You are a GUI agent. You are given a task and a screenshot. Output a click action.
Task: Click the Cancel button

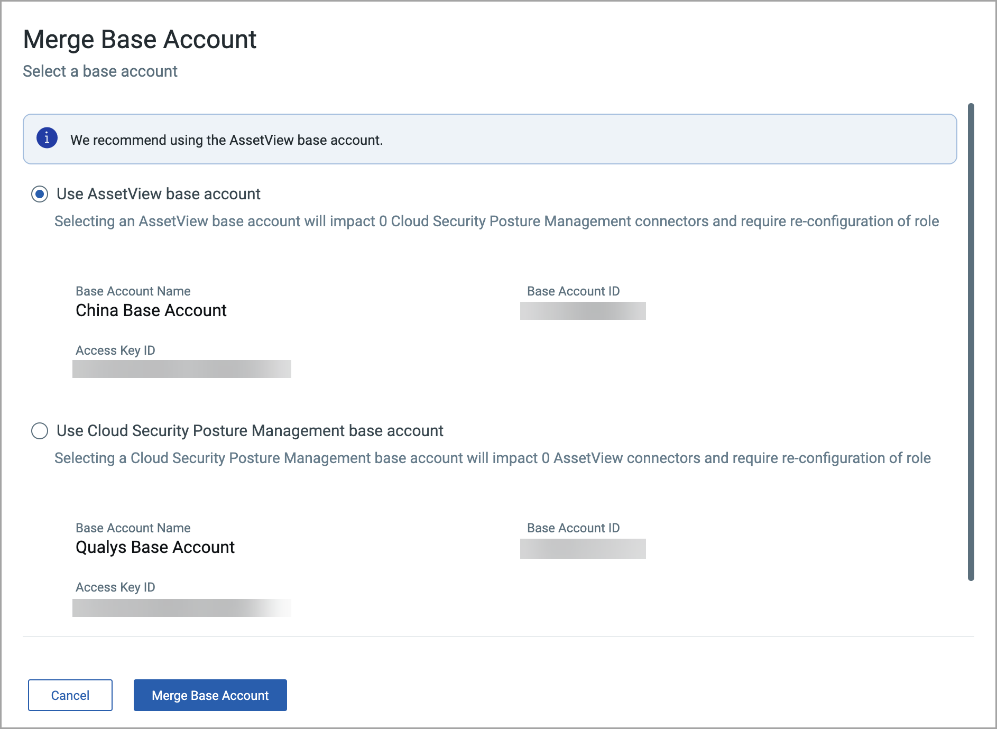point(70,695)
